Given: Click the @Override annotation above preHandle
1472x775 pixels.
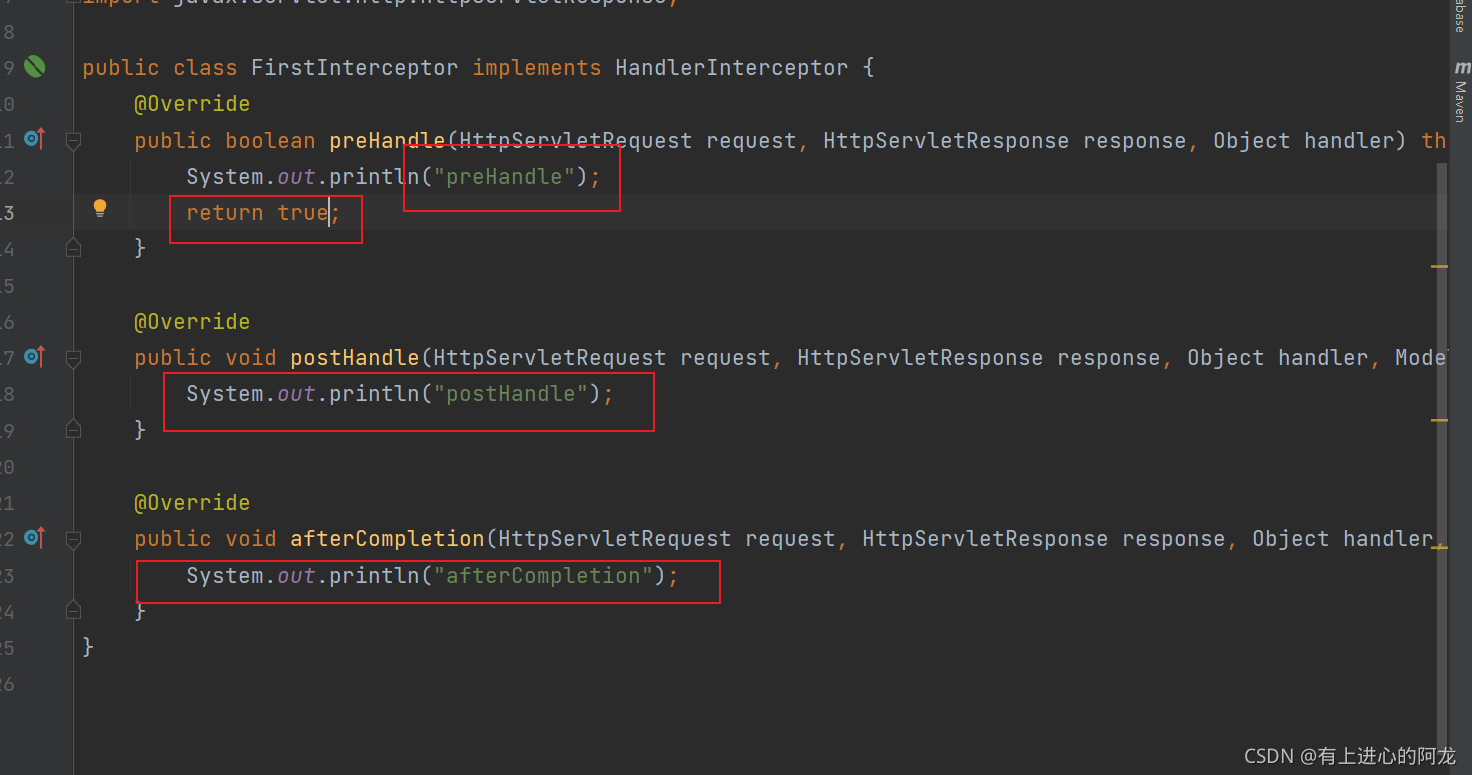Looking at the screenshot, I should pyautogui.click(x=192, y=104).
